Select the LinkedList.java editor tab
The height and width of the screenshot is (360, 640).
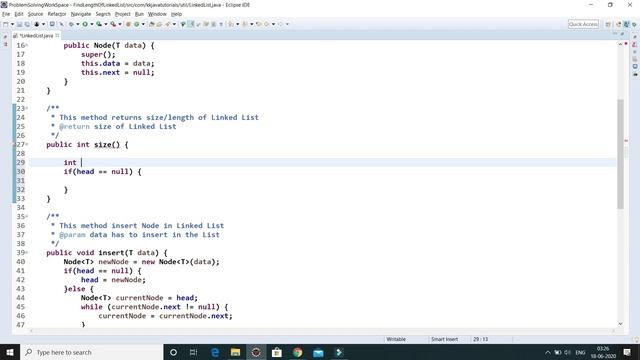click(36, 36)
